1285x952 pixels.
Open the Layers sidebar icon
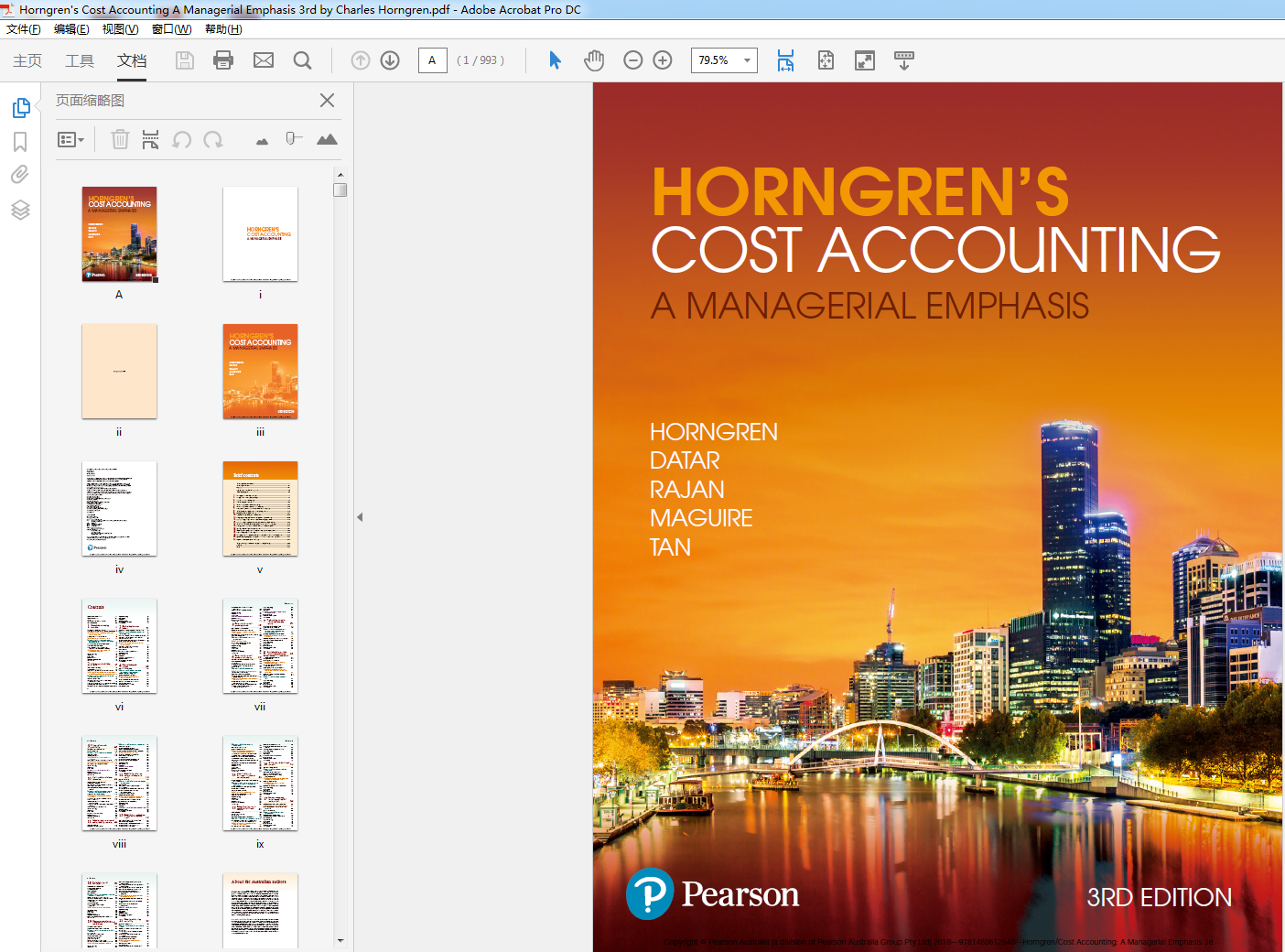coord(20,210)
